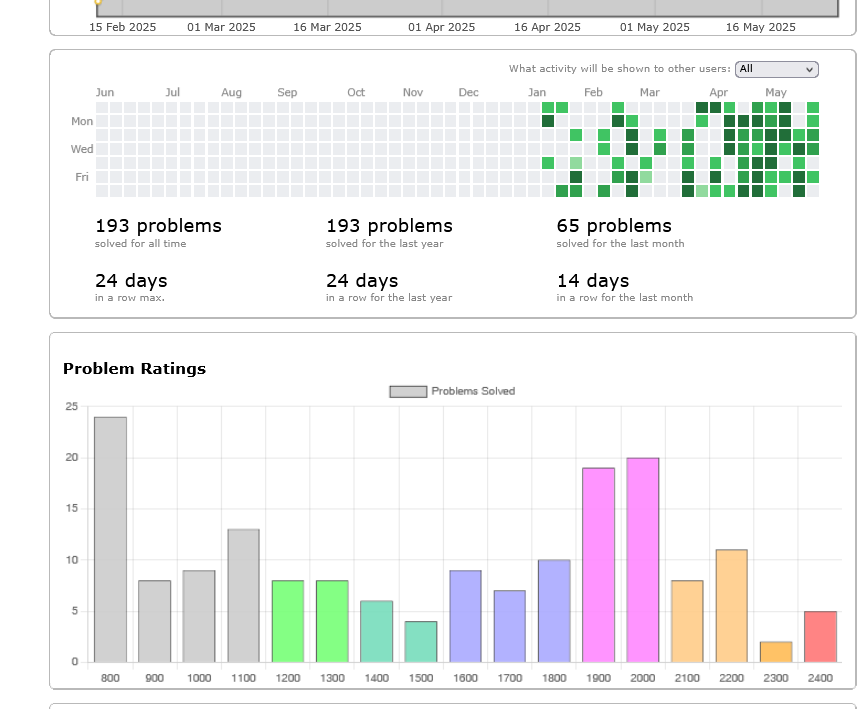Click the gray Problems Solved legend swatch

point(408,391)
